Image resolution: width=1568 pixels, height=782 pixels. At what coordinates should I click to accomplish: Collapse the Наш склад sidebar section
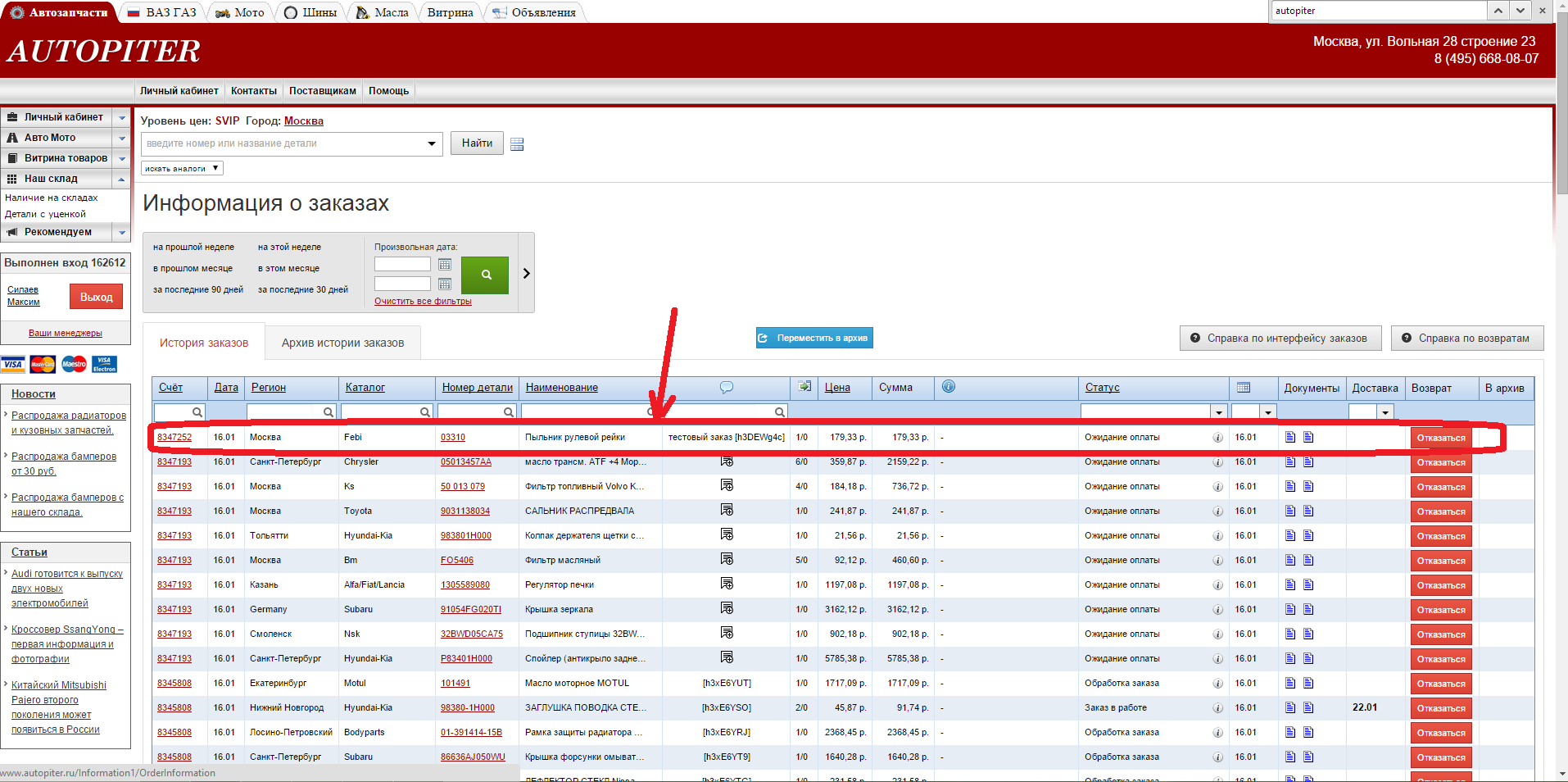tap(122, 179)
